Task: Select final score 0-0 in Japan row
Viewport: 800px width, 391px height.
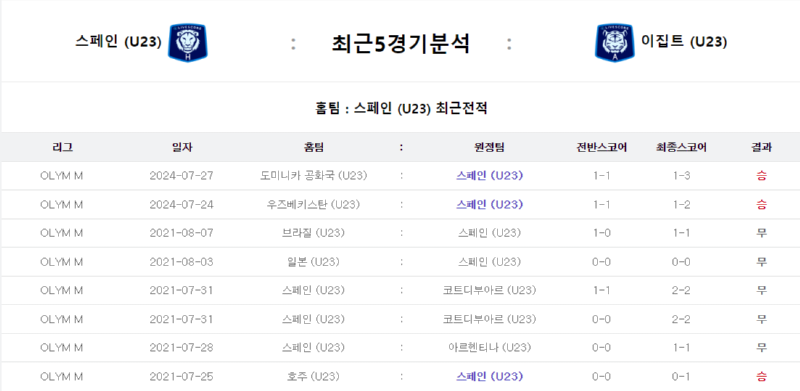Action: coord(682,262)
